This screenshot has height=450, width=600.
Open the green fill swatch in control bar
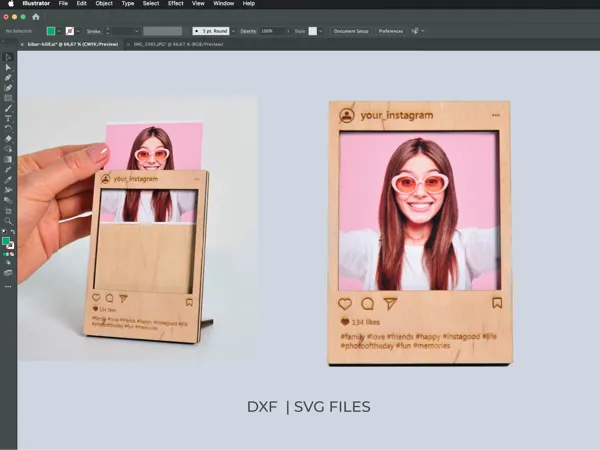pyautogui.click(x=51, y=31)
